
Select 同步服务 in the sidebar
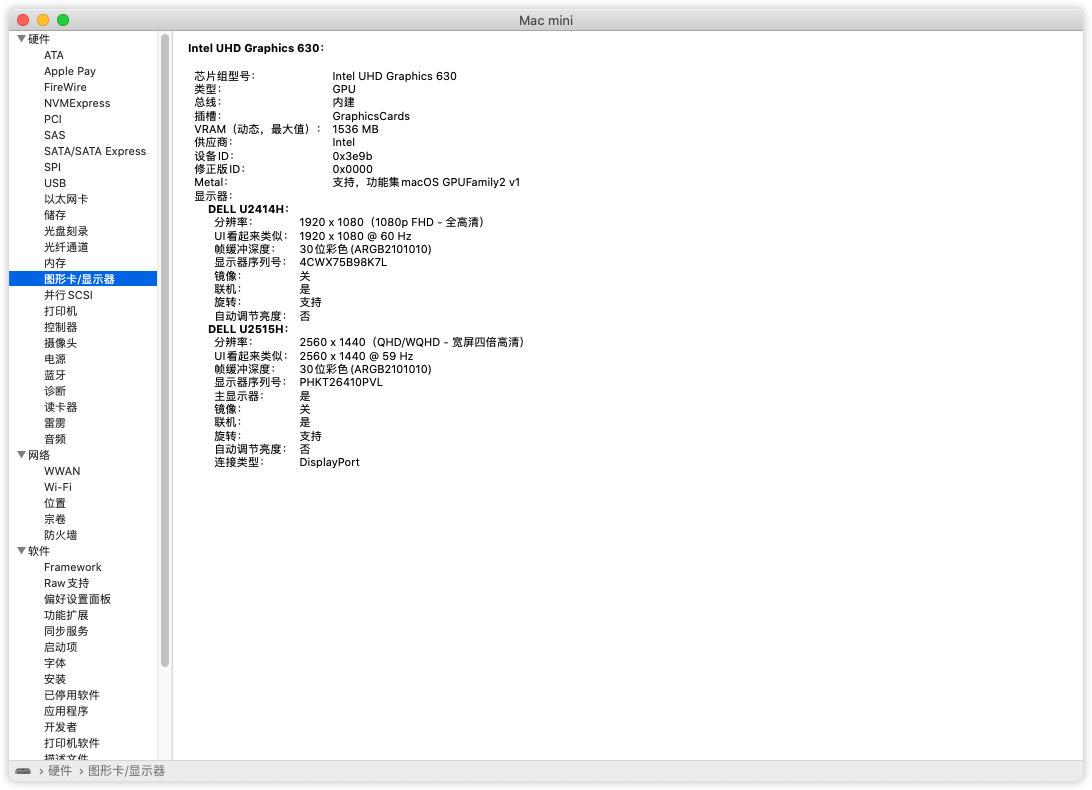(66, 632)
